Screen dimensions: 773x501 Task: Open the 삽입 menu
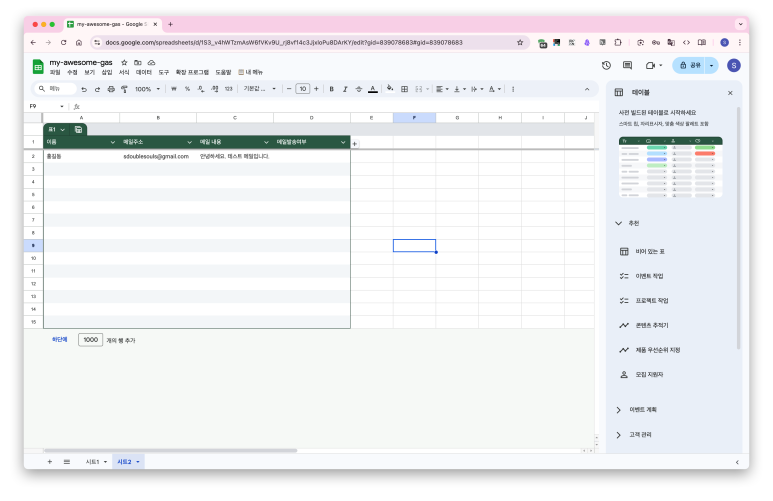click(107, 72)
